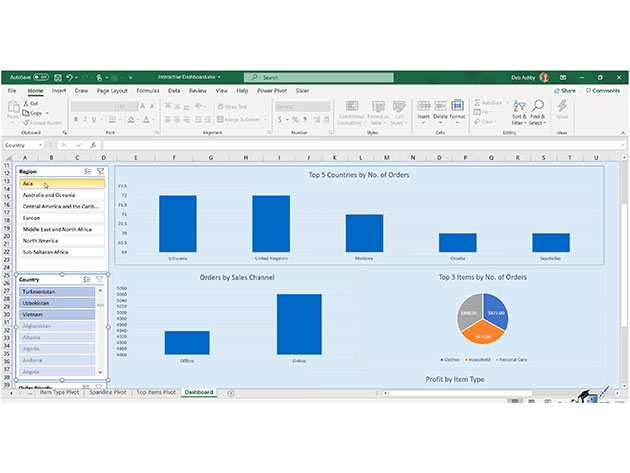
Task: Click the Insert Function fx icon
Action: [93, 145]
